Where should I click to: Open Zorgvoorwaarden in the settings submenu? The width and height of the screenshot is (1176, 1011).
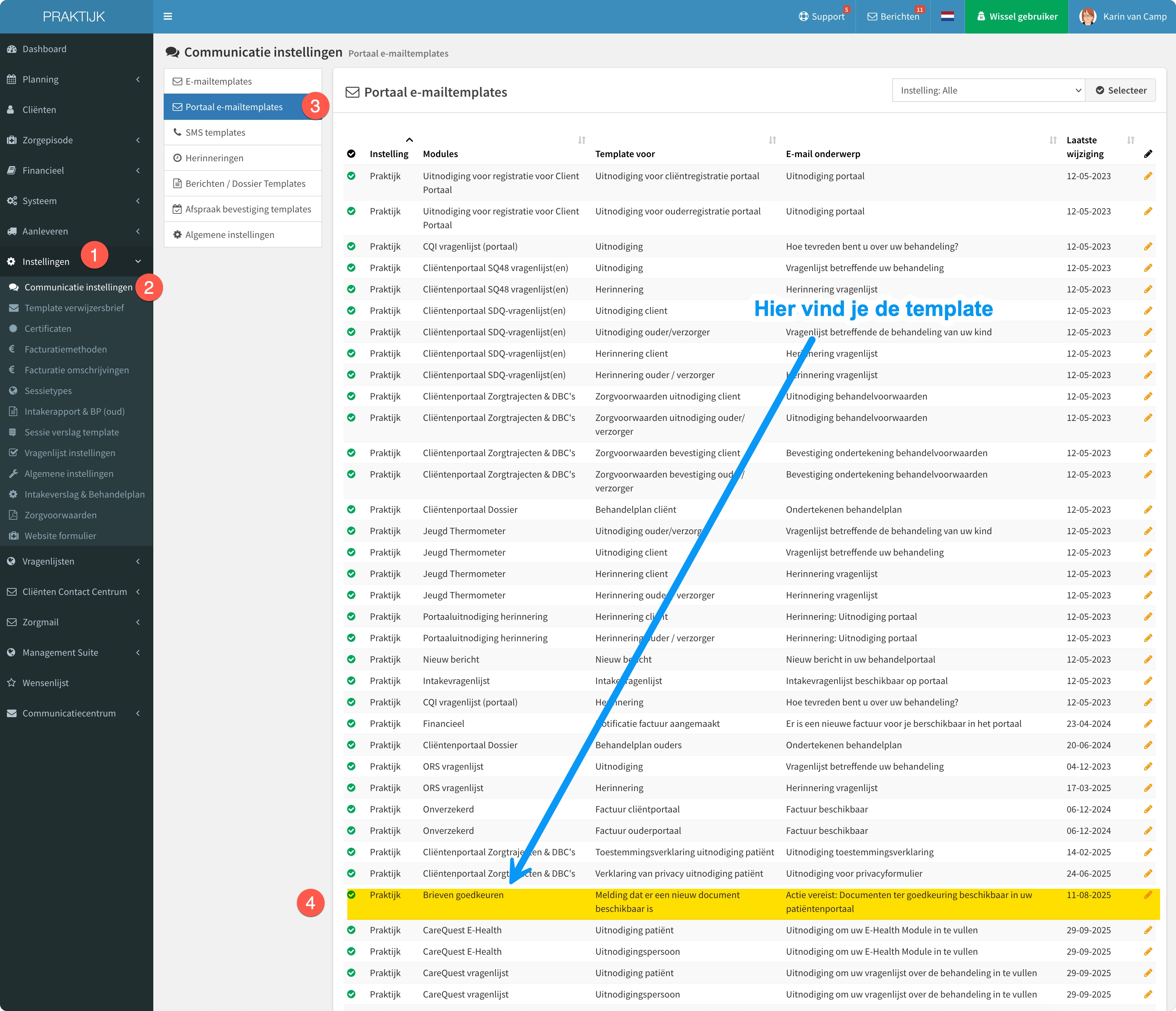coord(60,515)
